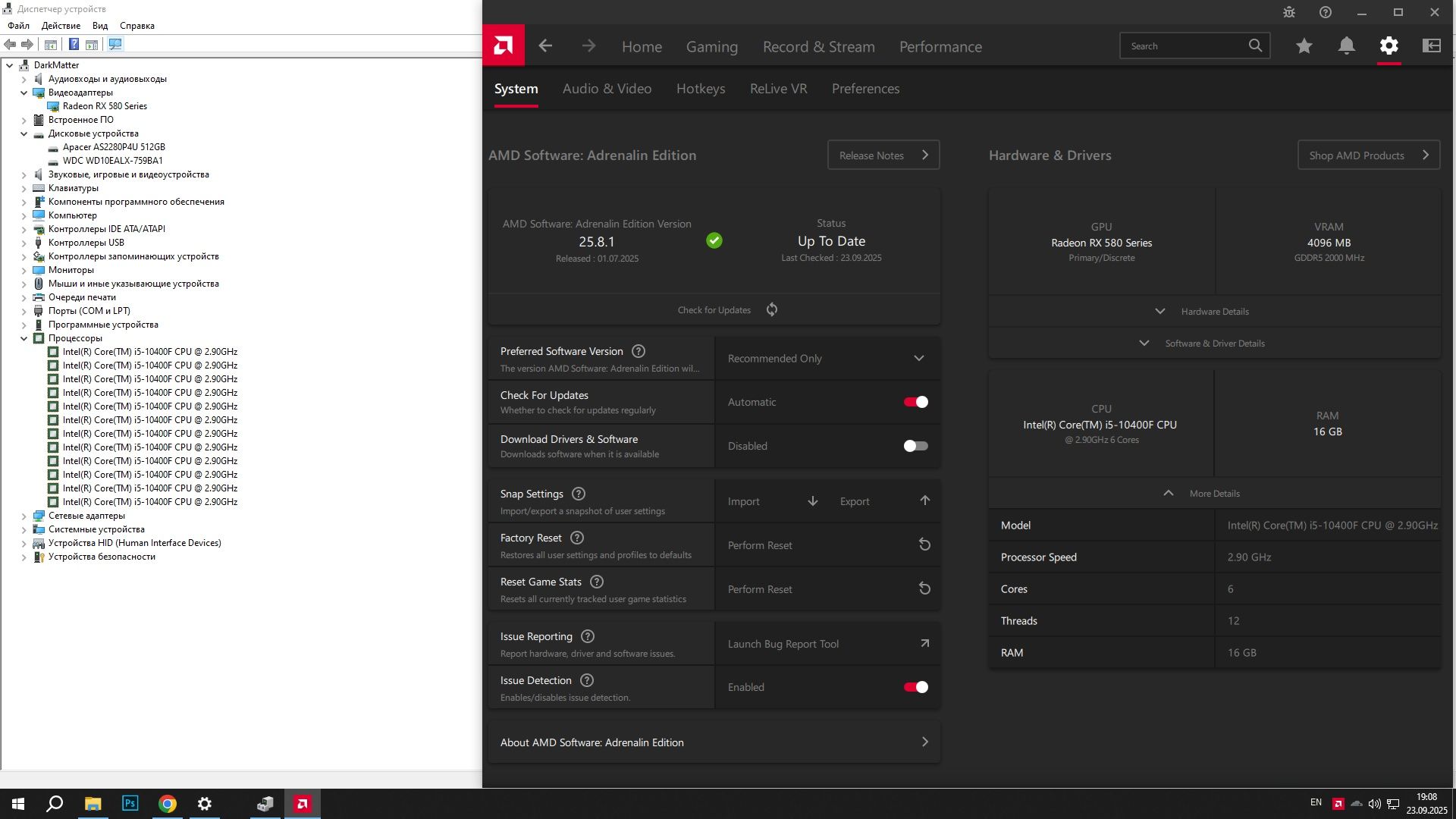Expand Мониторы tree node

pos(24,270)
